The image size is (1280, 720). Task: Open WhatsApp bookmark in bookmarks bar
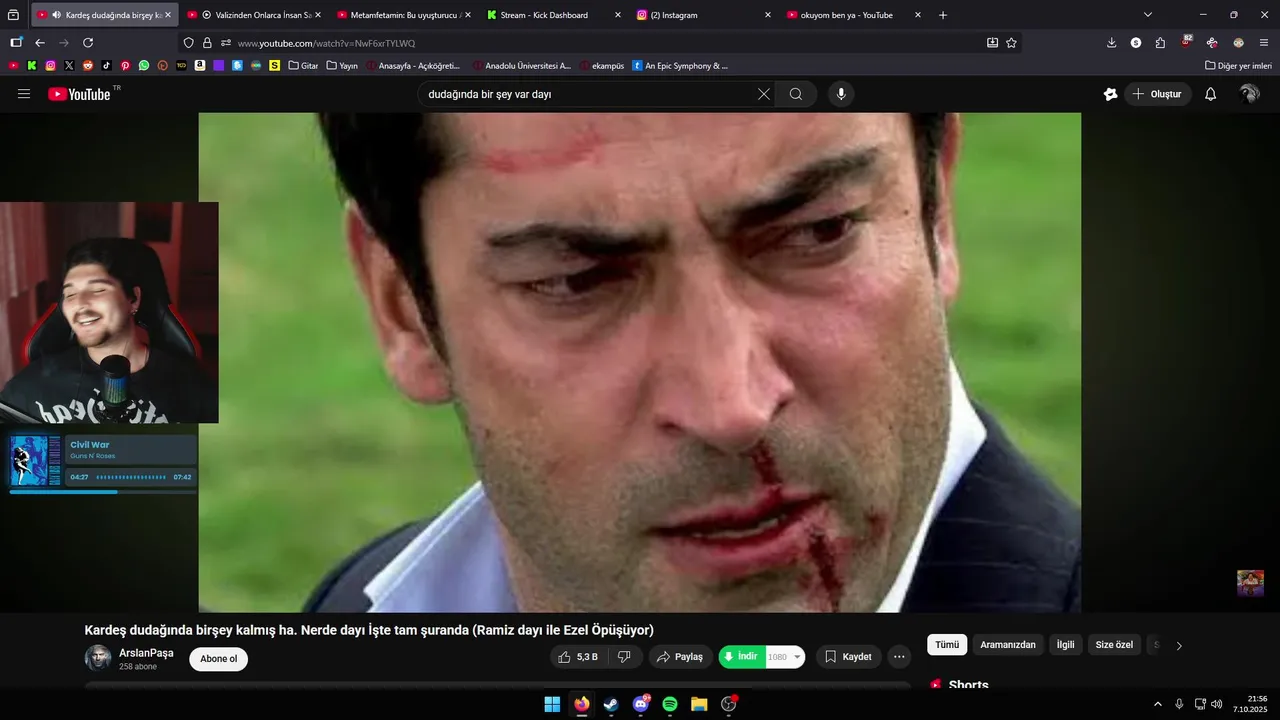click(144, 65)
